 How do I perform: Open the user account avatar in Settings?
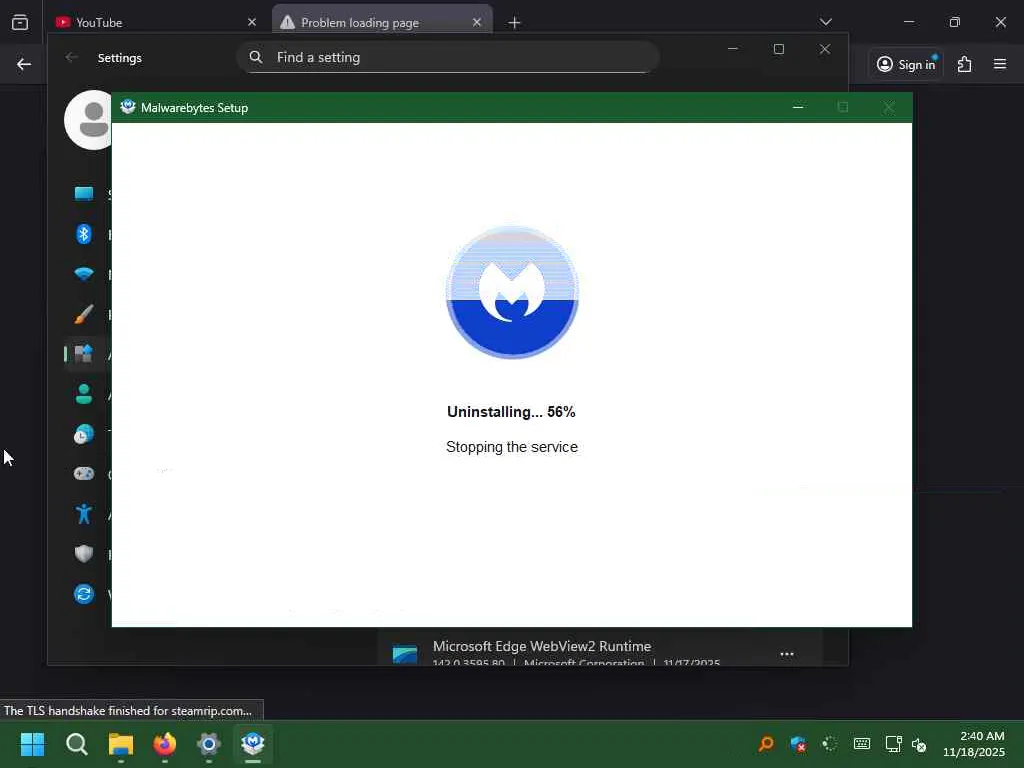[x=89, y=120]
